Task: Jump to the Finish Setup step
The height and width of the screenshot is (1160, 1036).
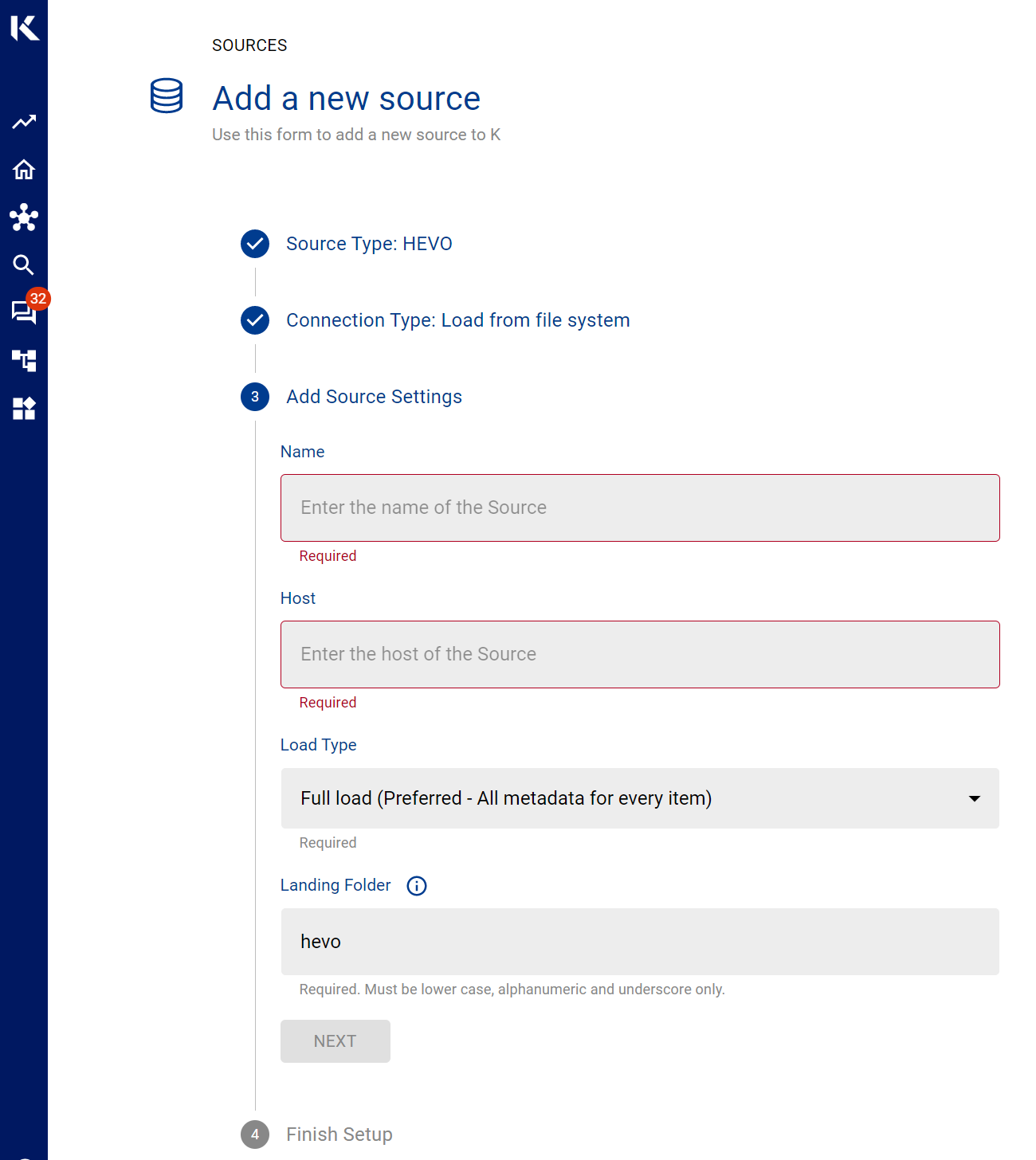Action: (339, 1135)
